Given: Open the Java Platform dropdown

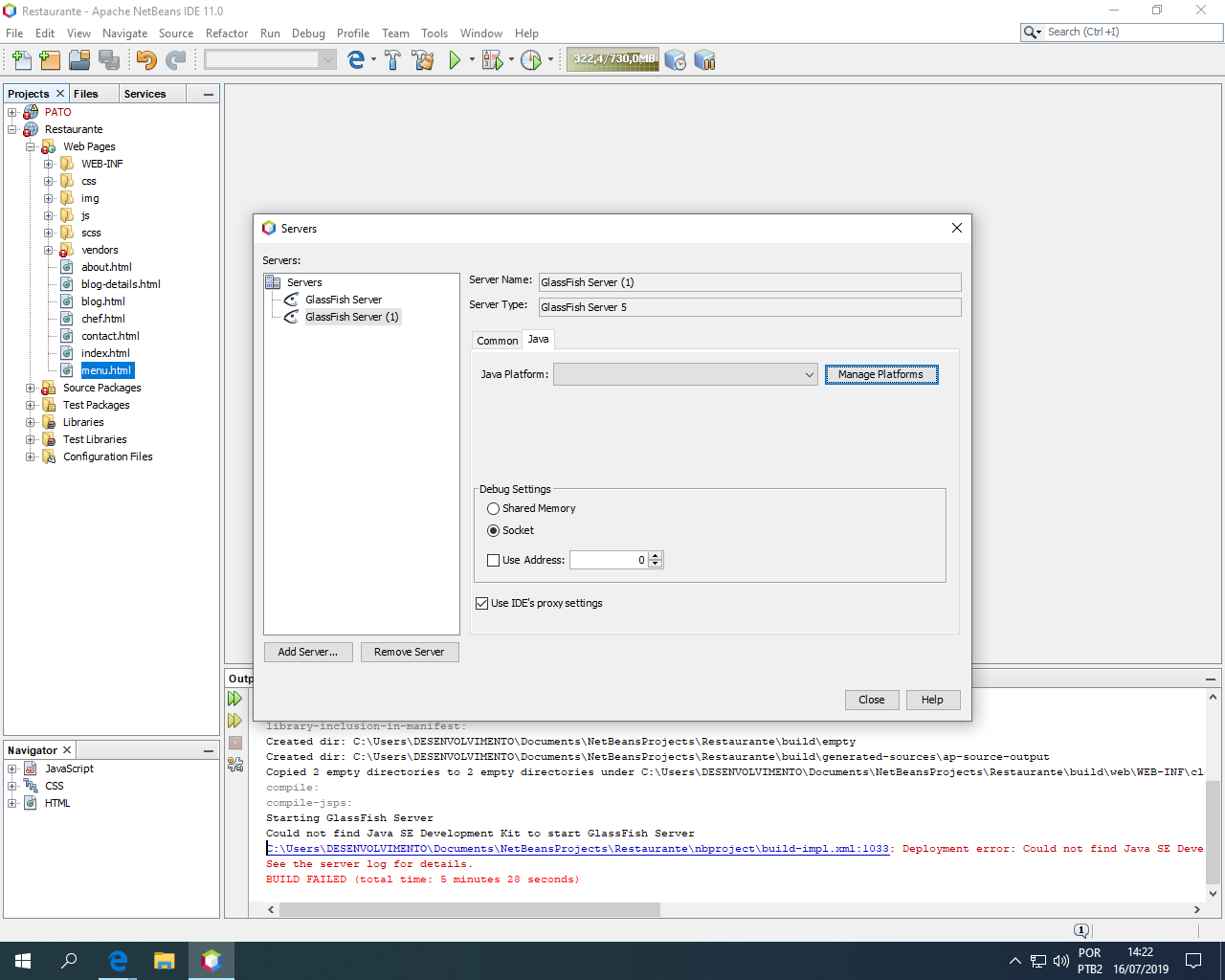Looking at the screenshot, I should pyautogui.click(x=686, y=375).
